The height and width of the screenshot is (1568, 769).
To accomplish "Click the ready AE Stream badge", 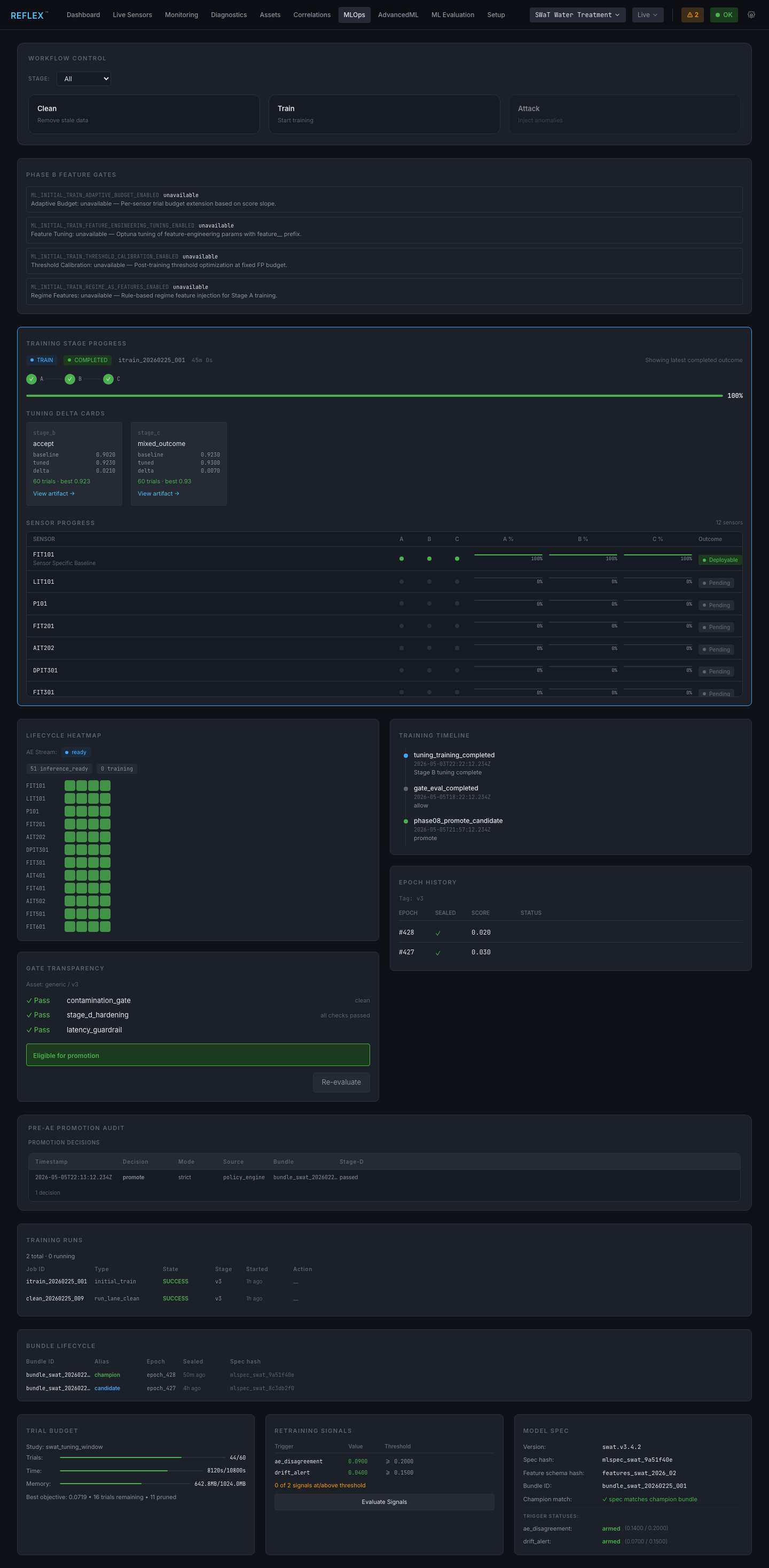I will (x=75, y=752).
